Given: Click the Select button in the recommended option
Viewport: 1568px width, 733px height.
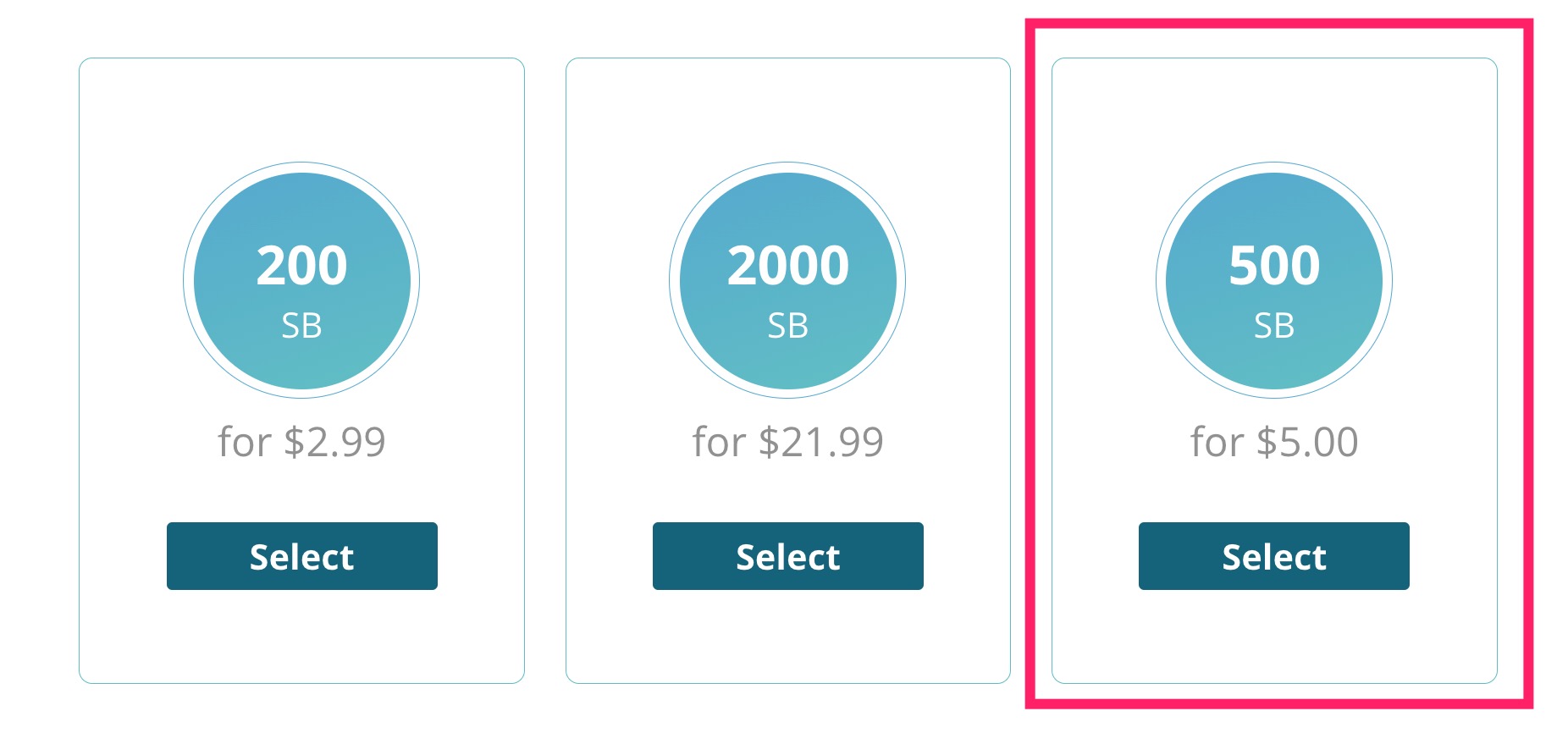Looking at the screenshot, I should click(x=1273, y=556).
